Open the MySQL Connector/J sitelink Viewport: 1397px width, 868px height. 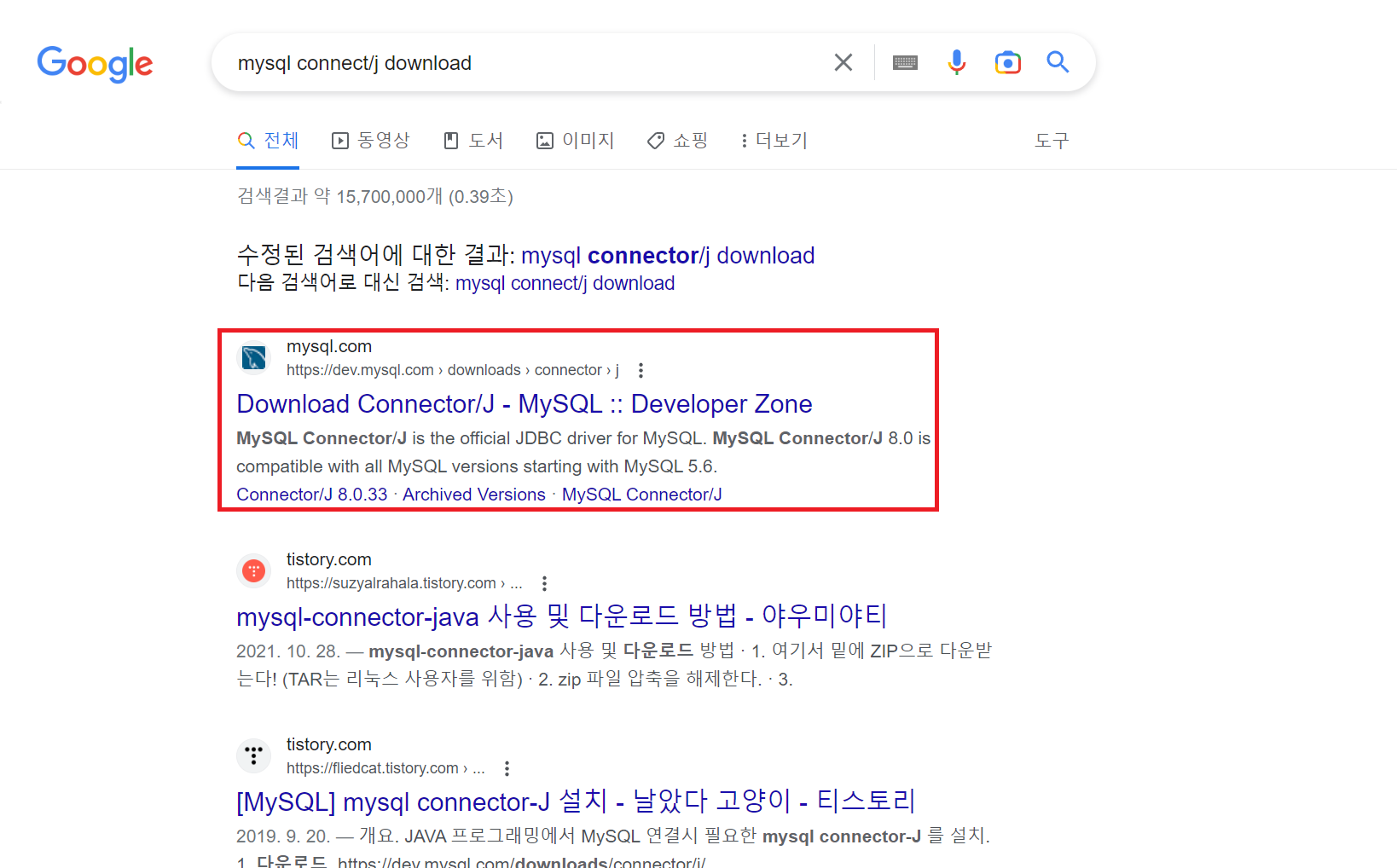(641, 495)
